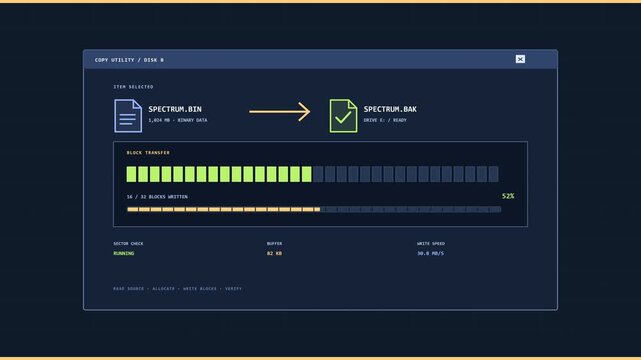Click the buffer value "82 KB"
This screenshot has height=360, width=641.
pos(274,253)
